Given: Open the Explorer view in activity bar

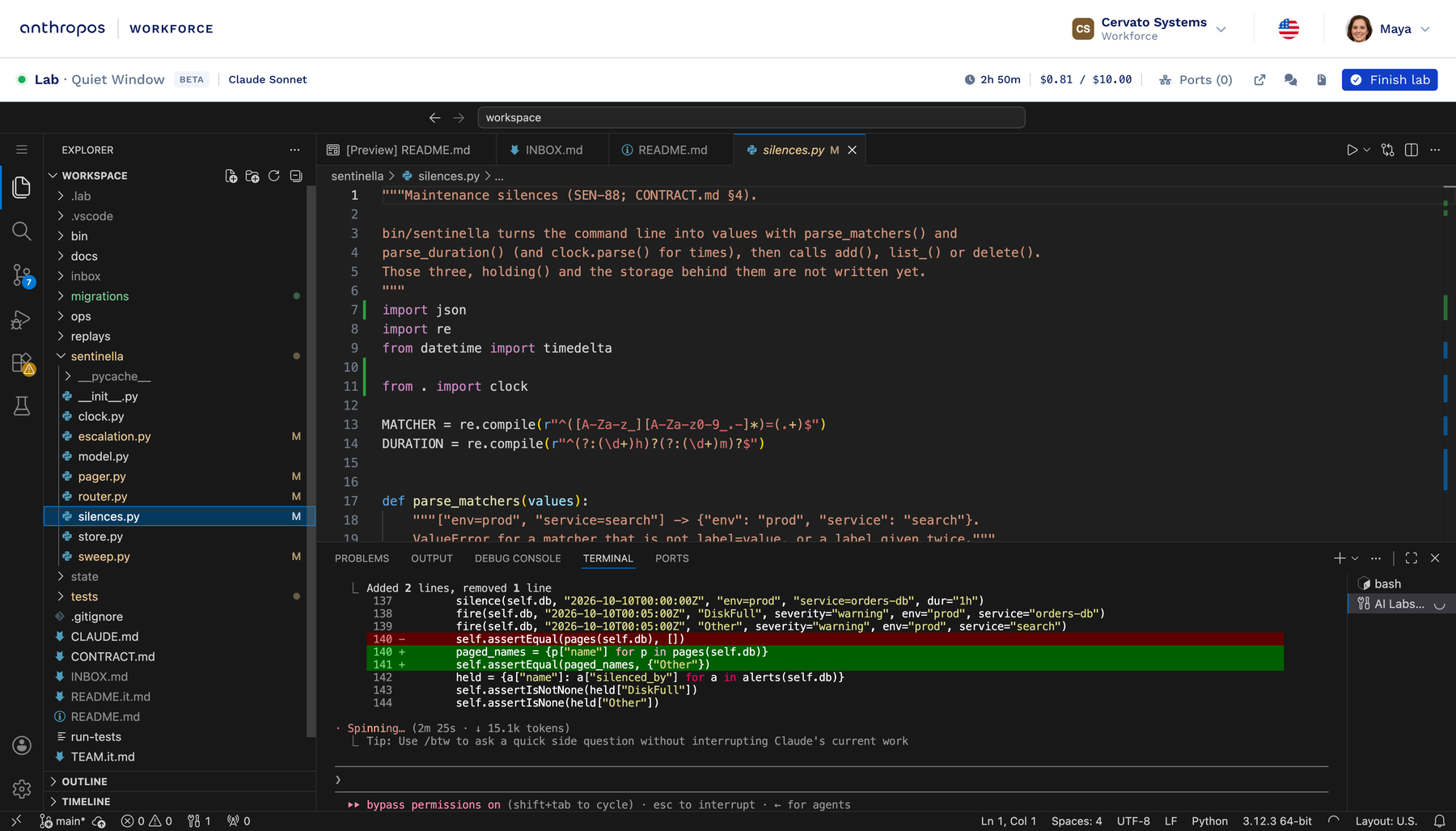Looking at the screenshot, I should [22, 188].
